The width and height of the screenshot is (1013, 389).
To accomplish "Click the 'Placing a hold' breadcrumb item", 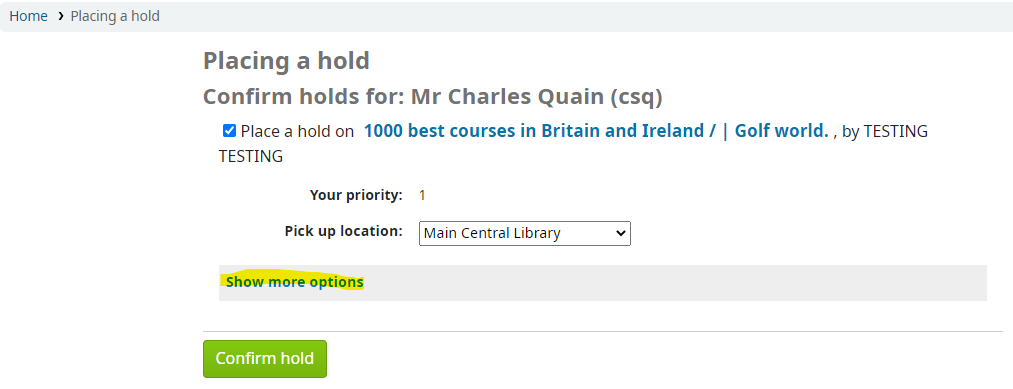I will [x=115, y=16].
